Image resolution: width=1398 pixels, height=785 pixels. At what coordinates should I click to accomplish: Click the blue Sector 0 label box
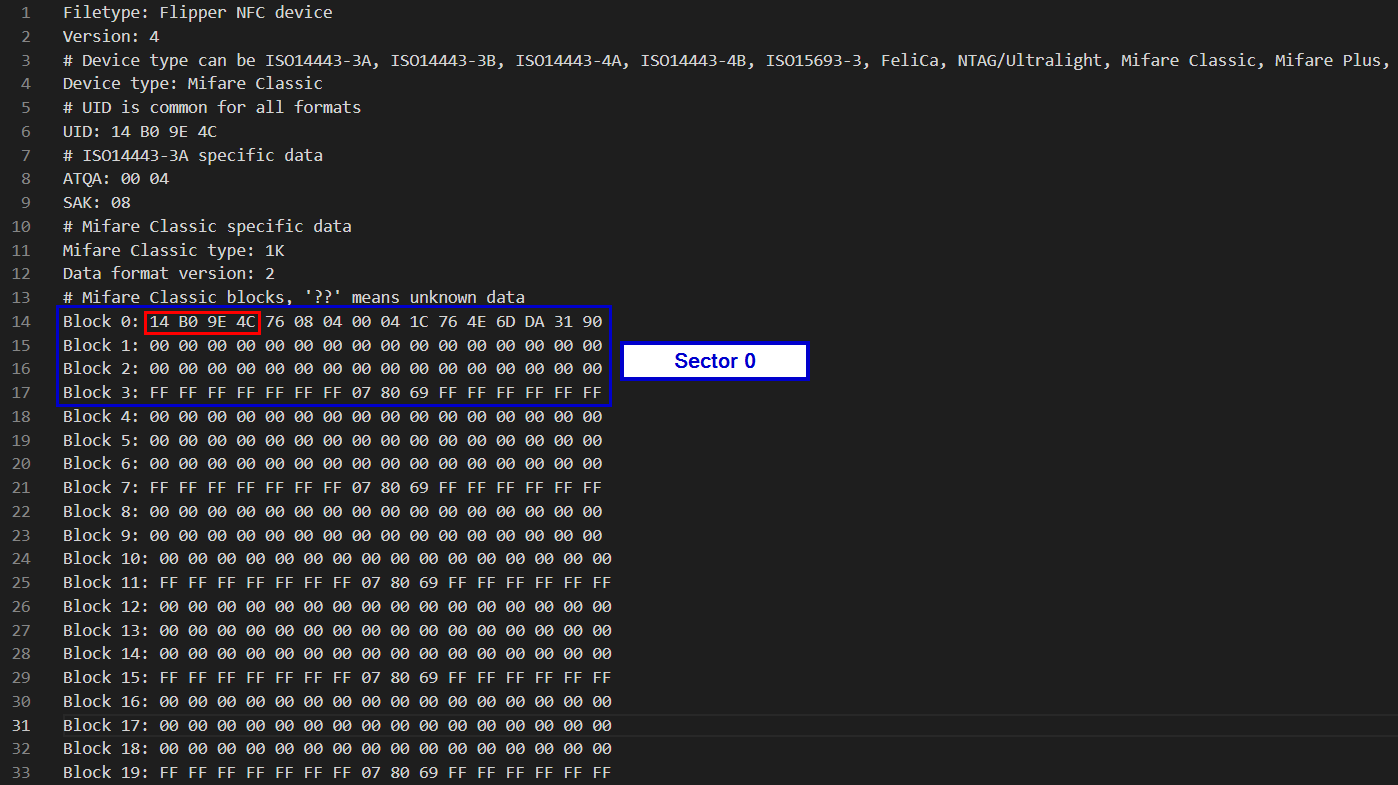click(x=714, y=361)
